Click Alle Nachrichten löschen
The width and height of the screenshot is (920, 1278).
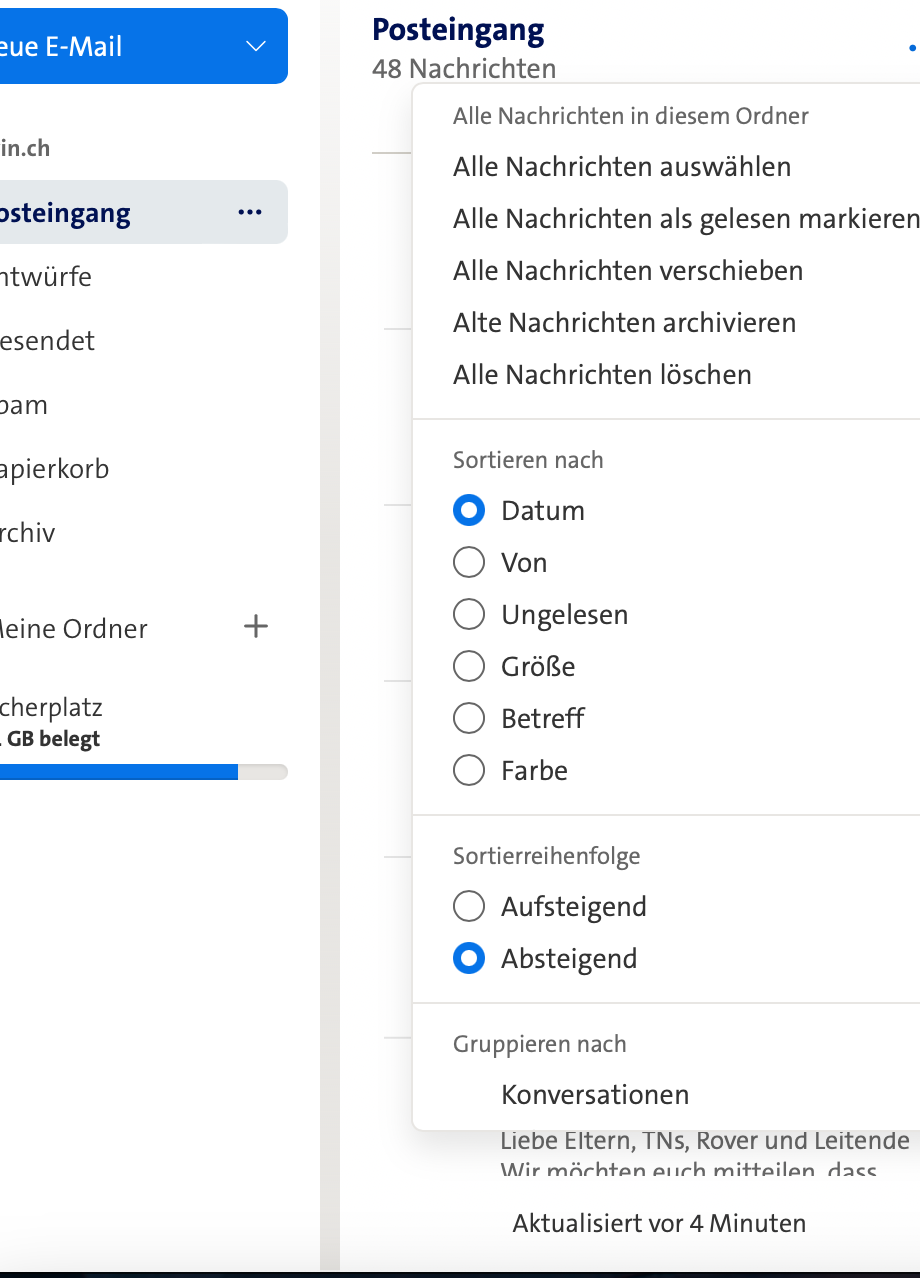tap(601, 374)
